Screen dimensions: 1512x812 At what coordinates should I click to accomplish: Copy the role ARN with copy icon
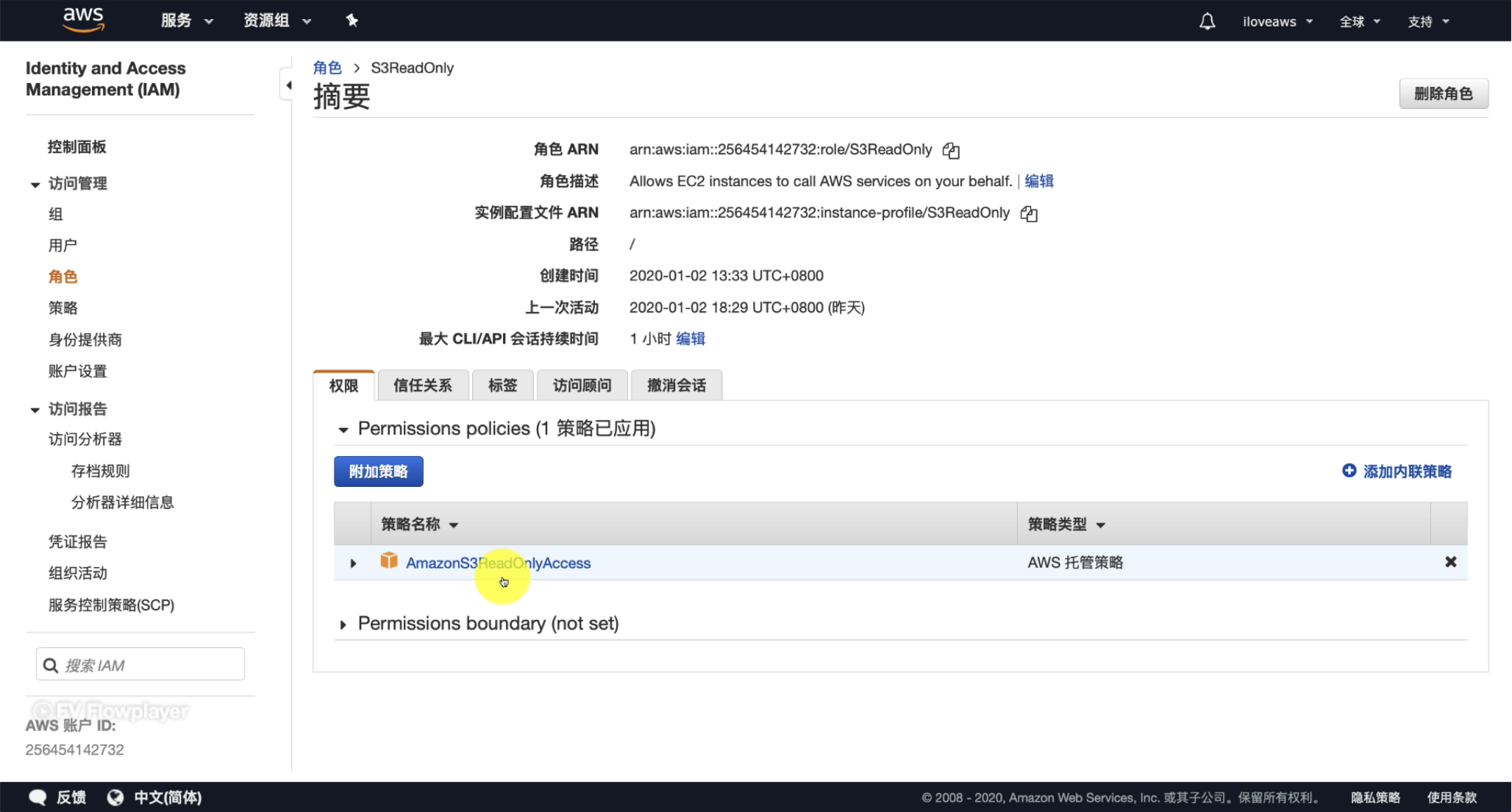tap(951, 151)
